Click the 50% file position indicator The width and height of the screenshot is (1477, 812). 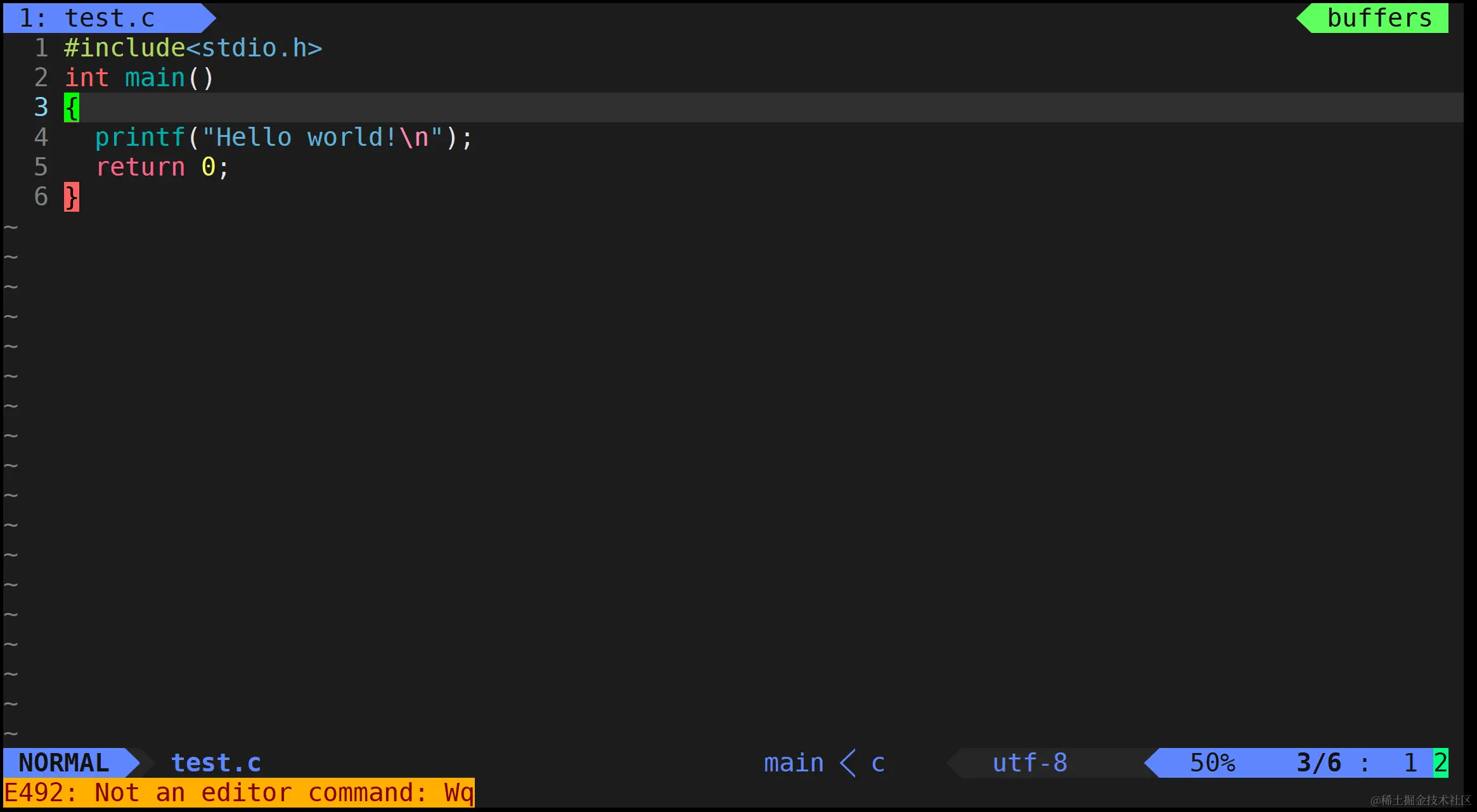pos(1212,763)
